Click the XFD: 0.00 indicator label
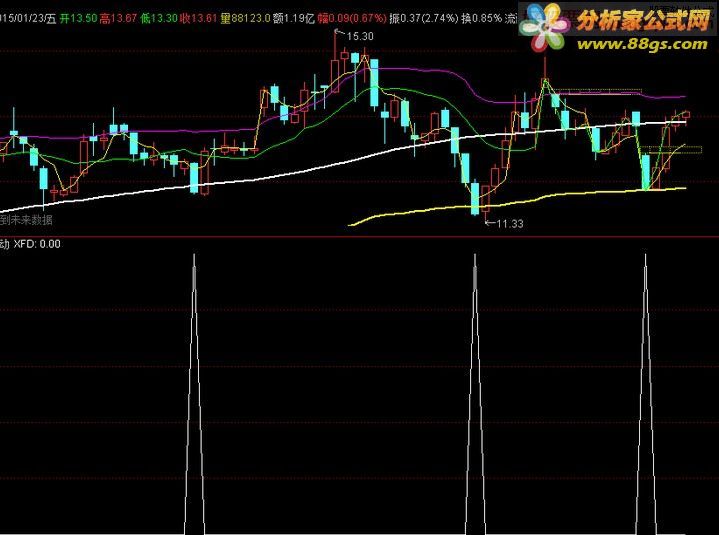Image resolution: width=719 pixels, height=535 pixels. (x=37, y=244)
